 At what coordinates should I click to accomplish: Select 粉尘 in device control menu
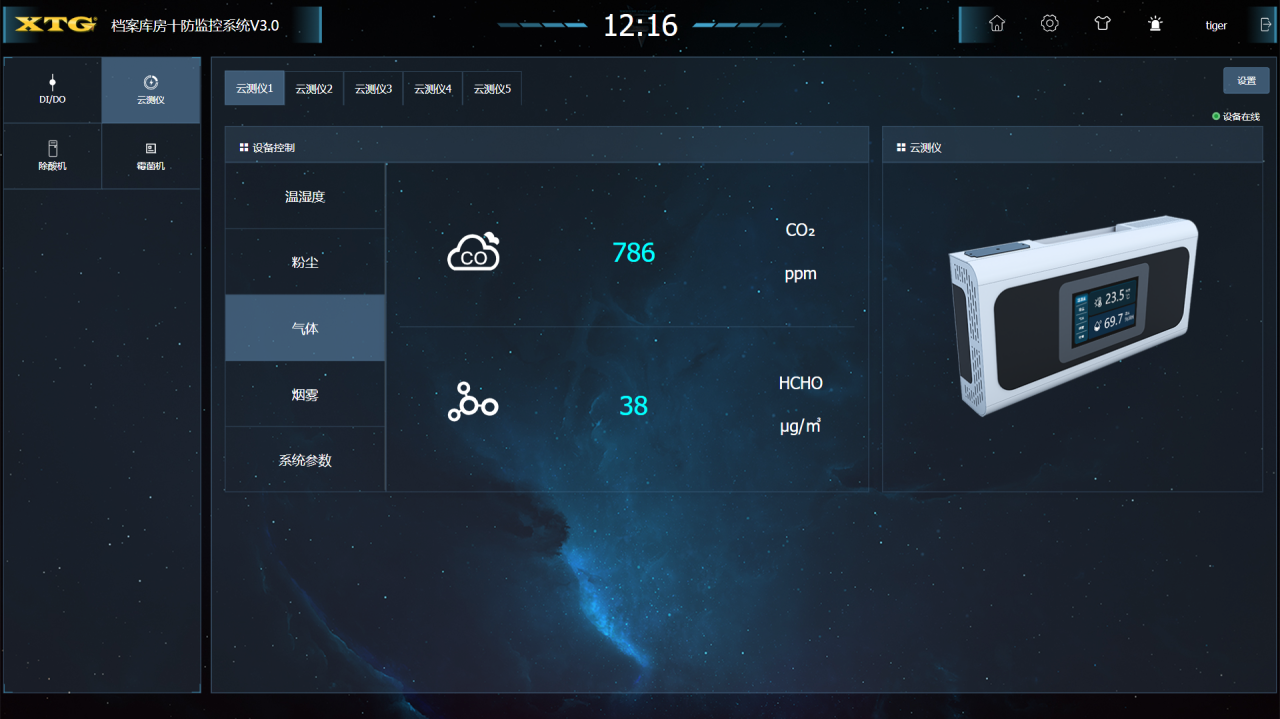[x=305, y=263]
